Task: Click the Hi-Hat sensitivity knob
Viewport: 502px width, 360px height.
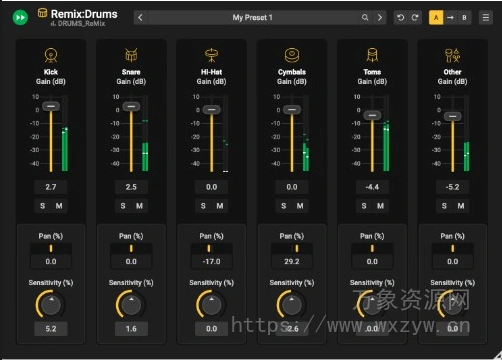Action: click(212, 305)
